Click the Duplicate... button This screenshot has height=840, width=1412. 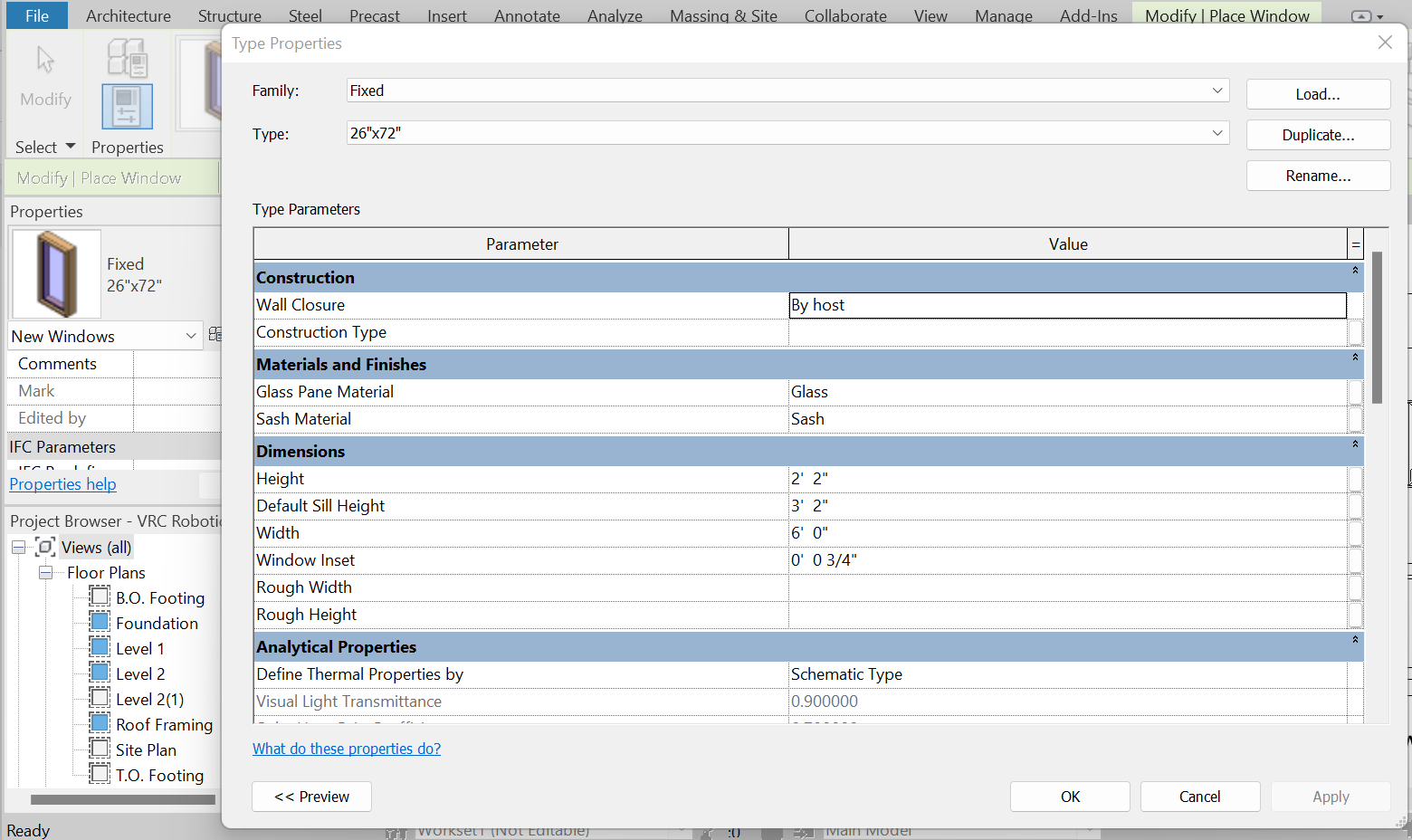(x=1318, y=134)
